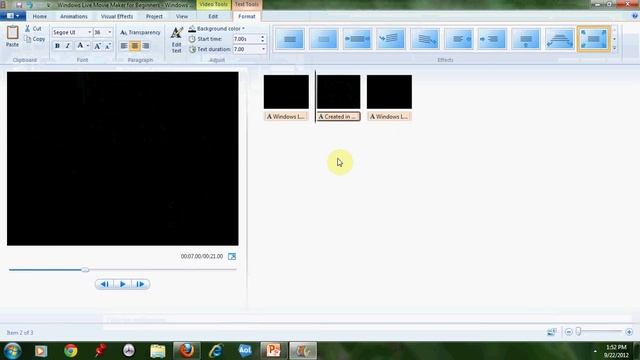Image resolution: width=640 pixels, height=360 pixels.
Task: Open PowerPoint from the taskbar
Action: (x=273, y=351)
